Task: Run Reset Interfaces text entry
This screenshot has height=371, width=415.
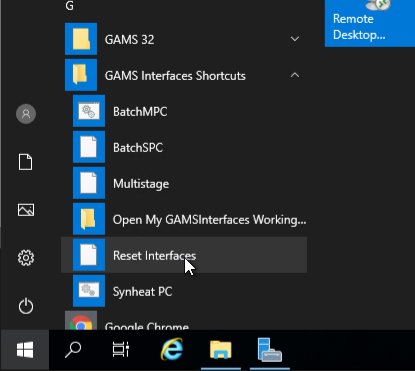Action: 154,256
